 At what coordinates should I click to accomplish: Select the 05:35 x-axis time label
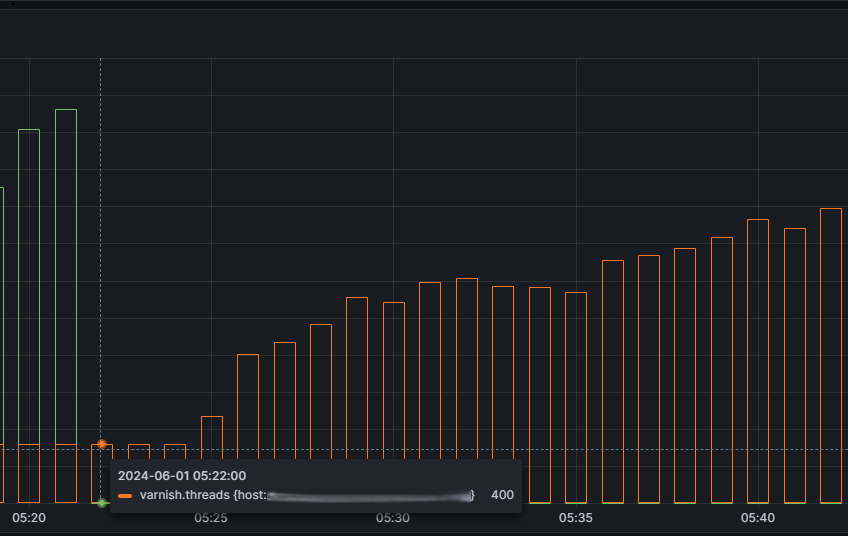tap(575, 518)
